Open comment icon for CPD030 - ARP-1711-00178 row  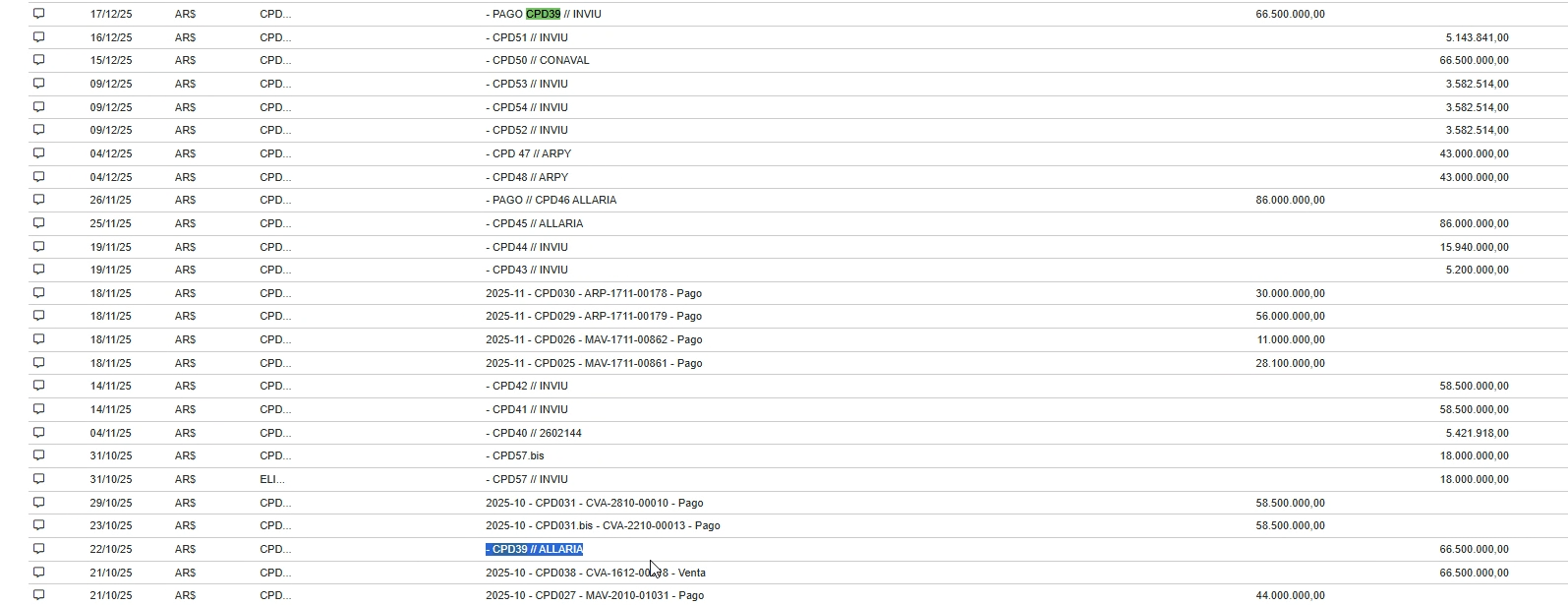click(x=39, y=293)
